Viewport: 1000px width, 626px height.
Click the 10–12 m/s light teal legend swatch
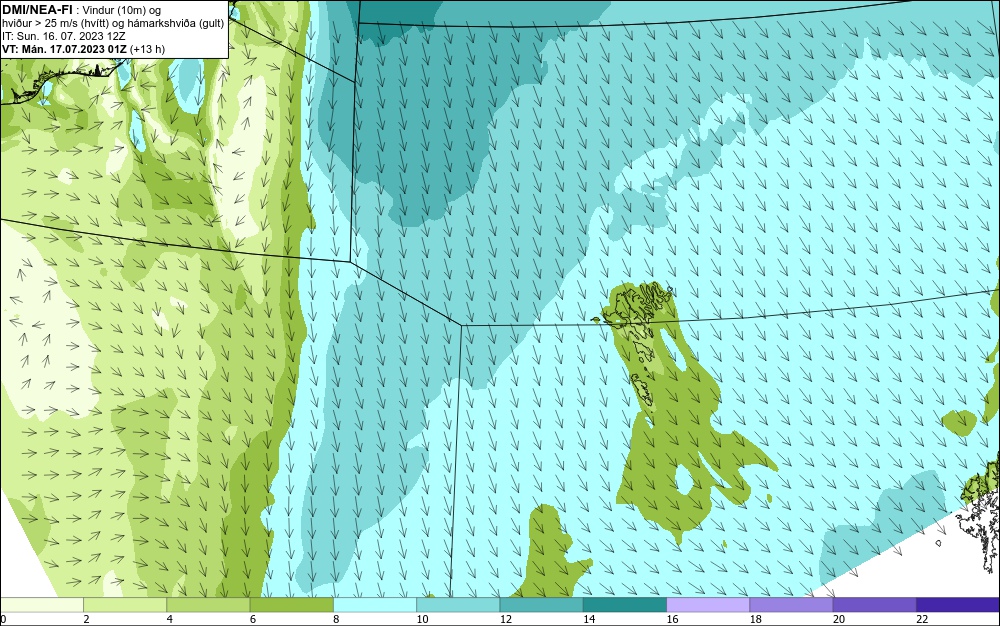pos(458,605)
